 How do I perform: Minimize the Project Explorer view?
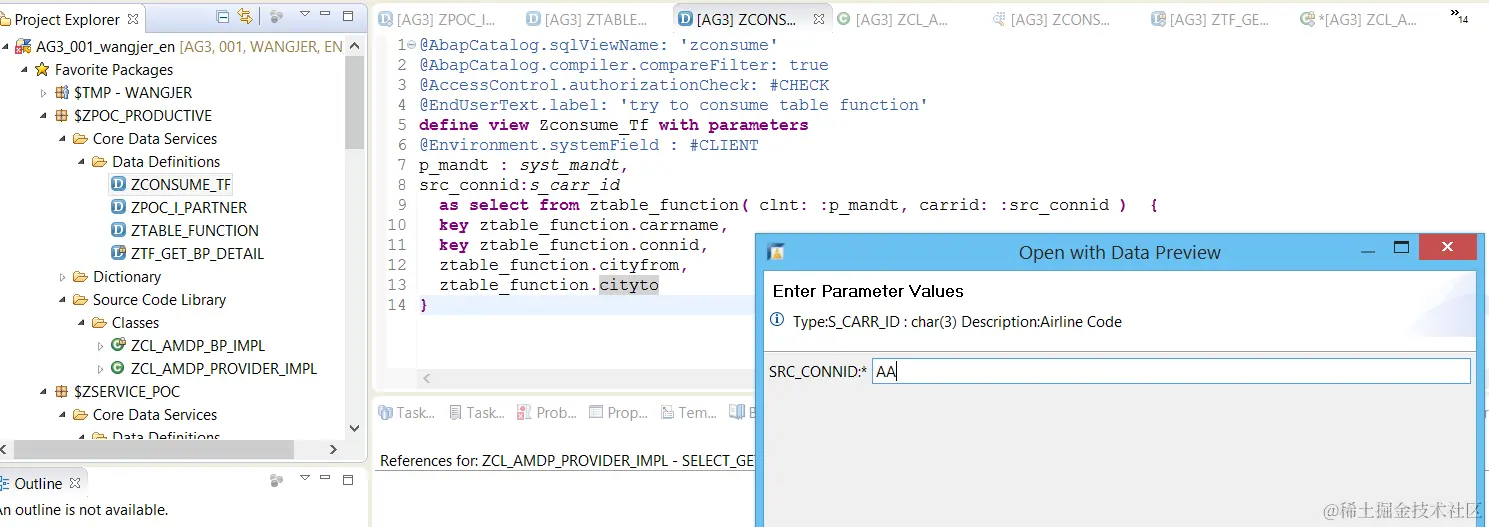coord(326,16)
